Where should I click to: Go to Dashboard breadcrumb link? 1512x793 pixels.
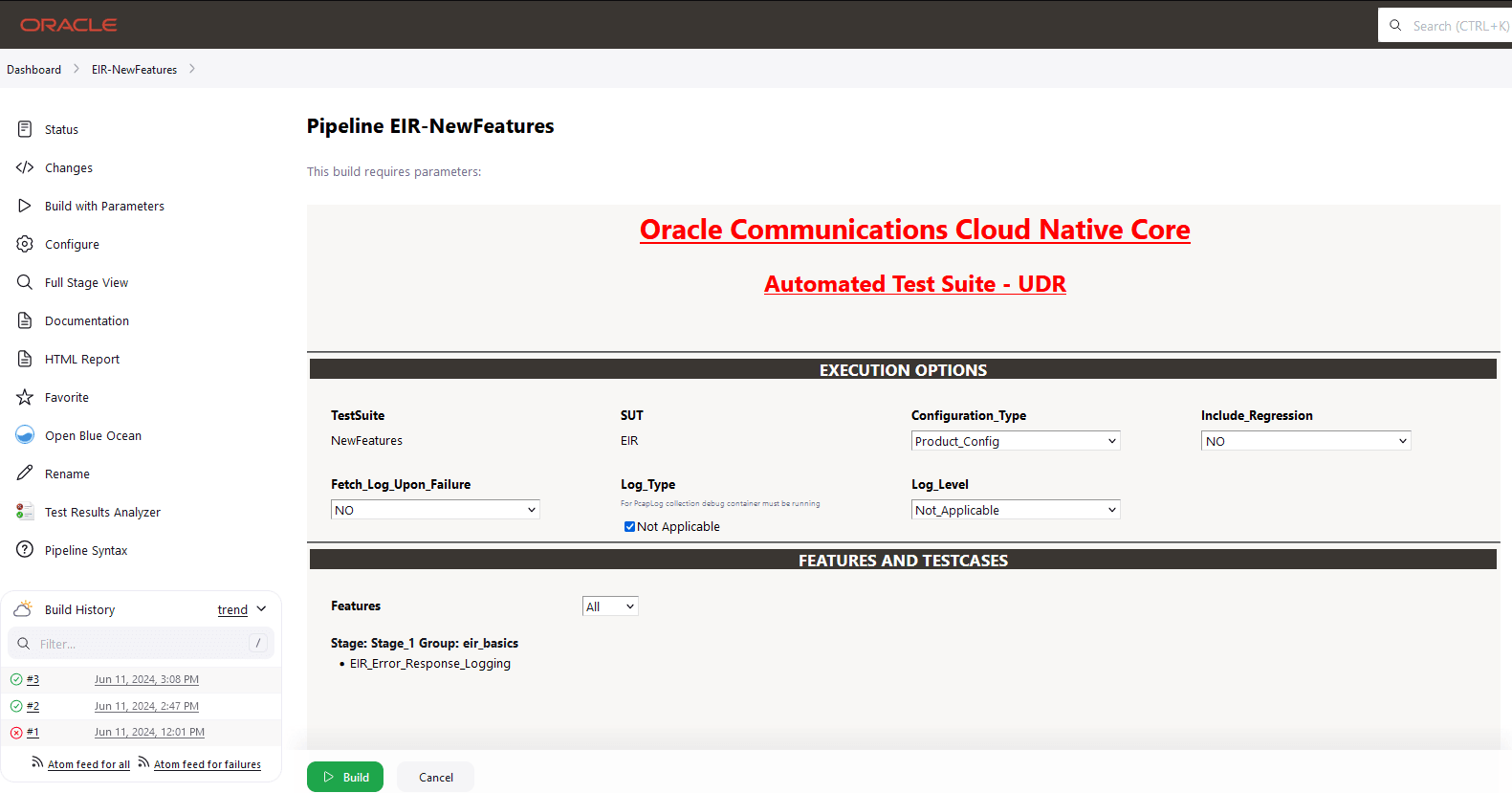tap(33, 70)
